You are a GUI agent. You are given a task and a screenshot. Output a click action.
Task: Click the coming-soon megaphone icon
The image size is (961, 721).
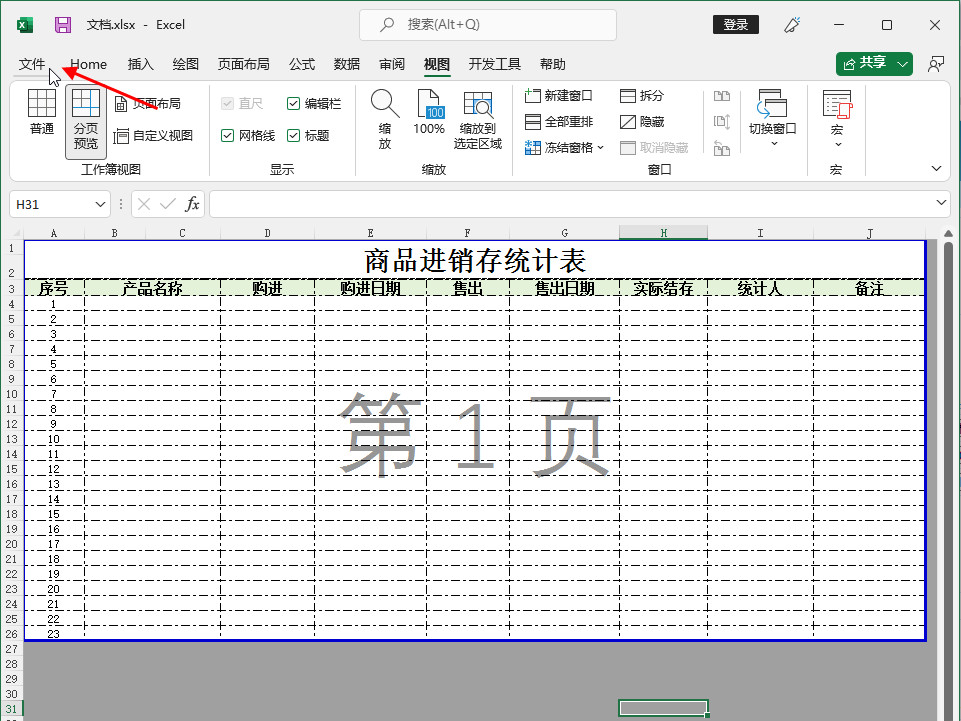pyautogui.click(x=792, y=25)
